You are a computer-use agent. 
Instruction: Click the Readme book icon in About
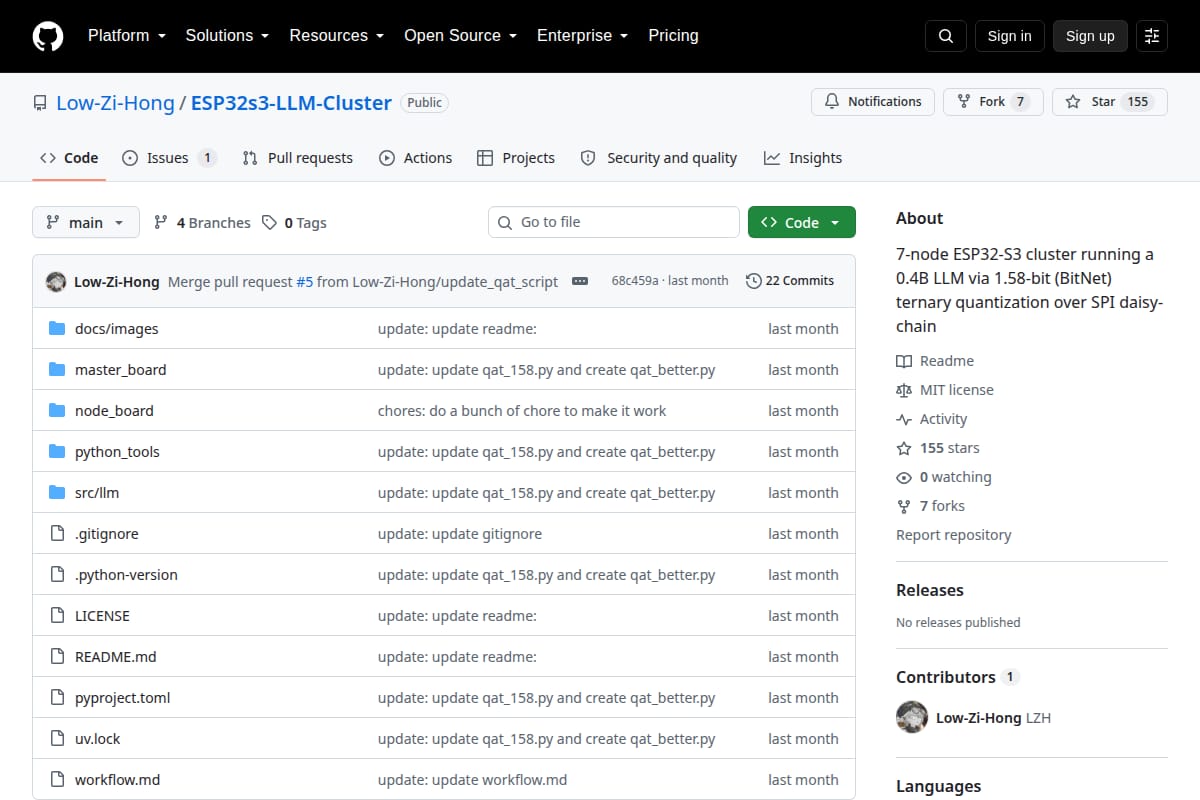pyautogui.click(x=904, y=361)
